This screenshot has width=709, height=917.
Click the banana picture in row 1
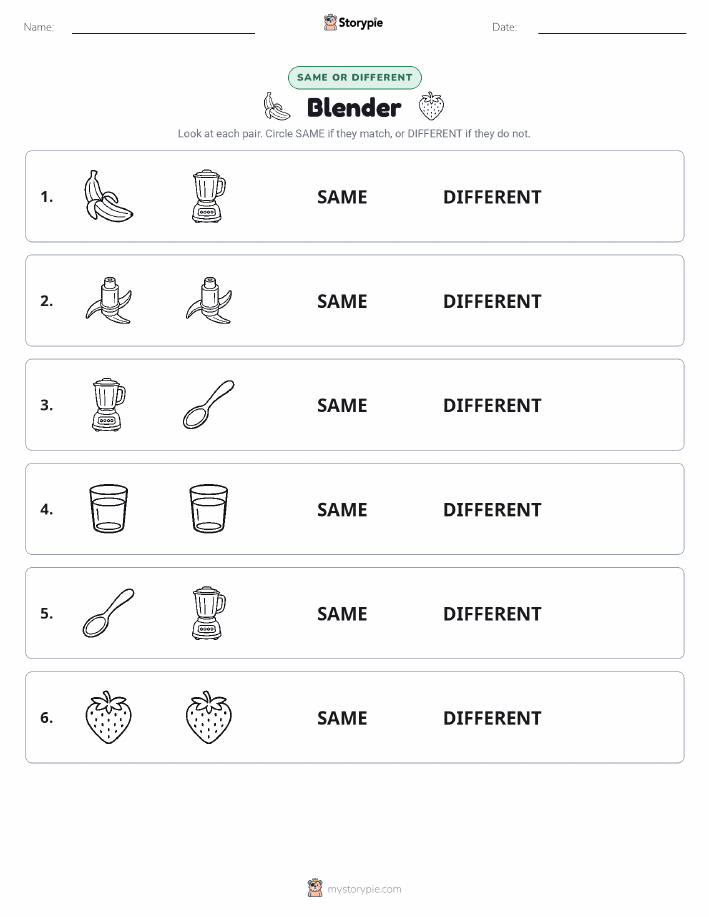109,196
